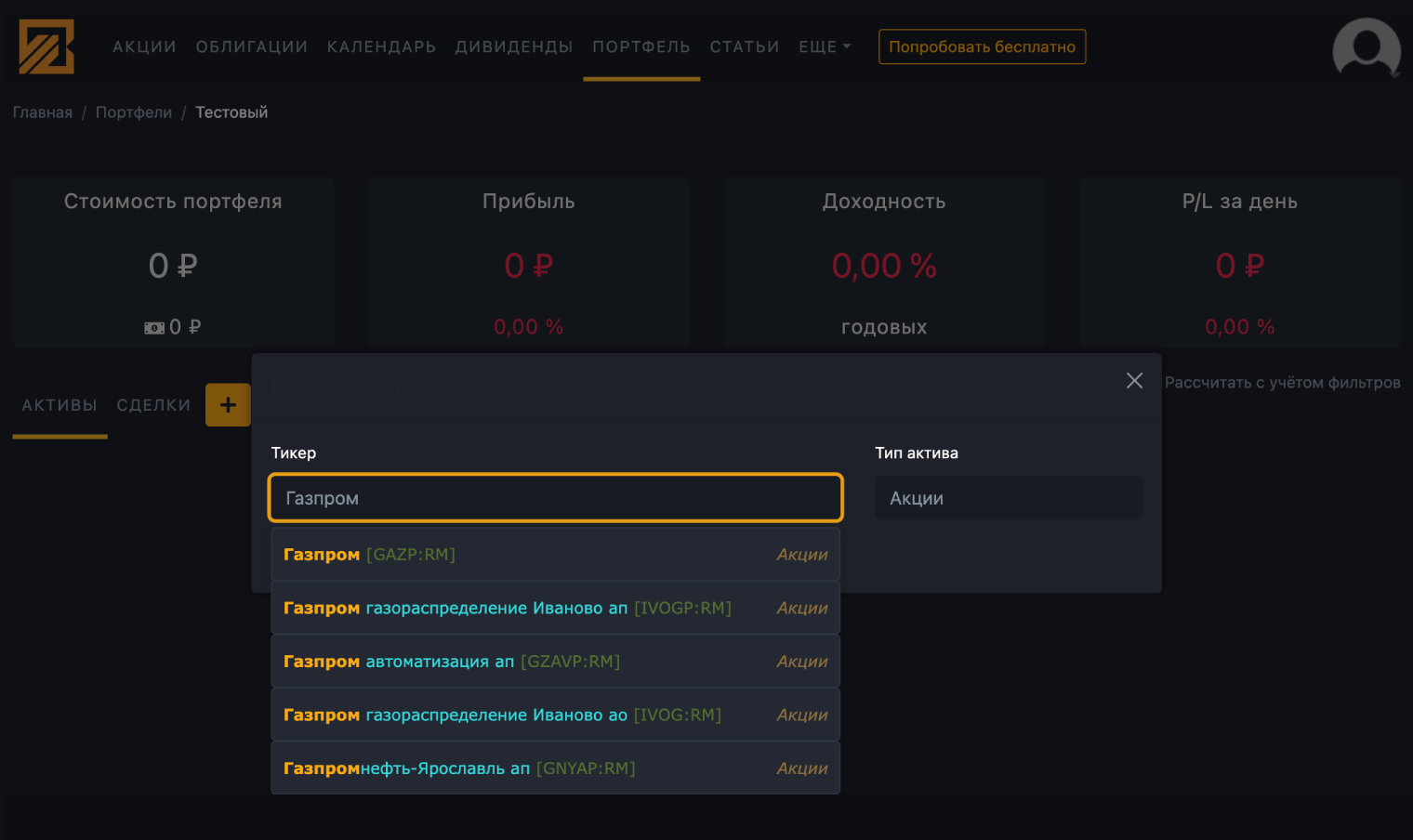Click the P/L за день card title
The height and width of the screenshot is (840, 1413).
point(1240,202)
